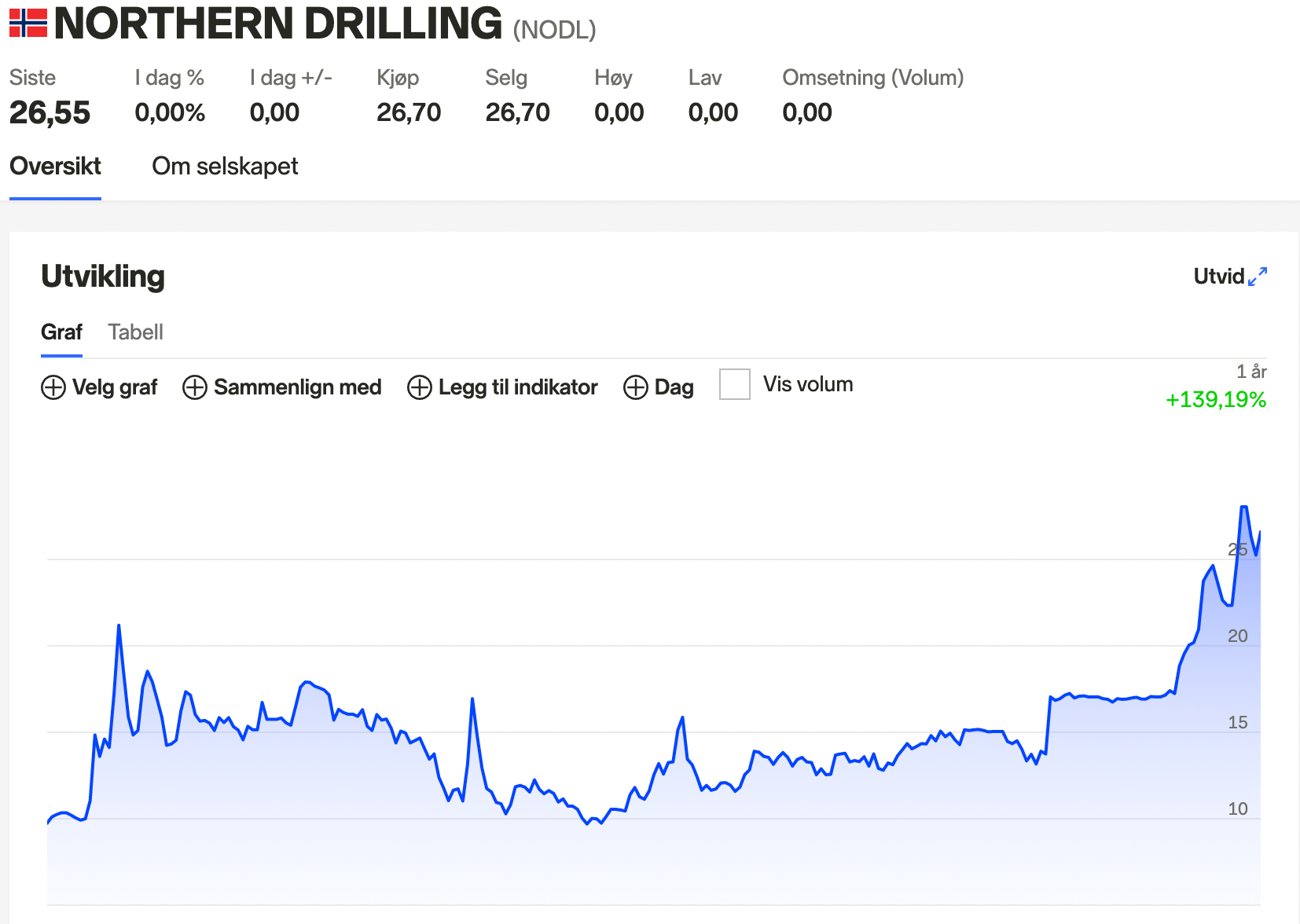The width and height of the screenshot is (1300, 924).
Task: Click the plus icon beside Dag
Action: click(x=636, y=387)
